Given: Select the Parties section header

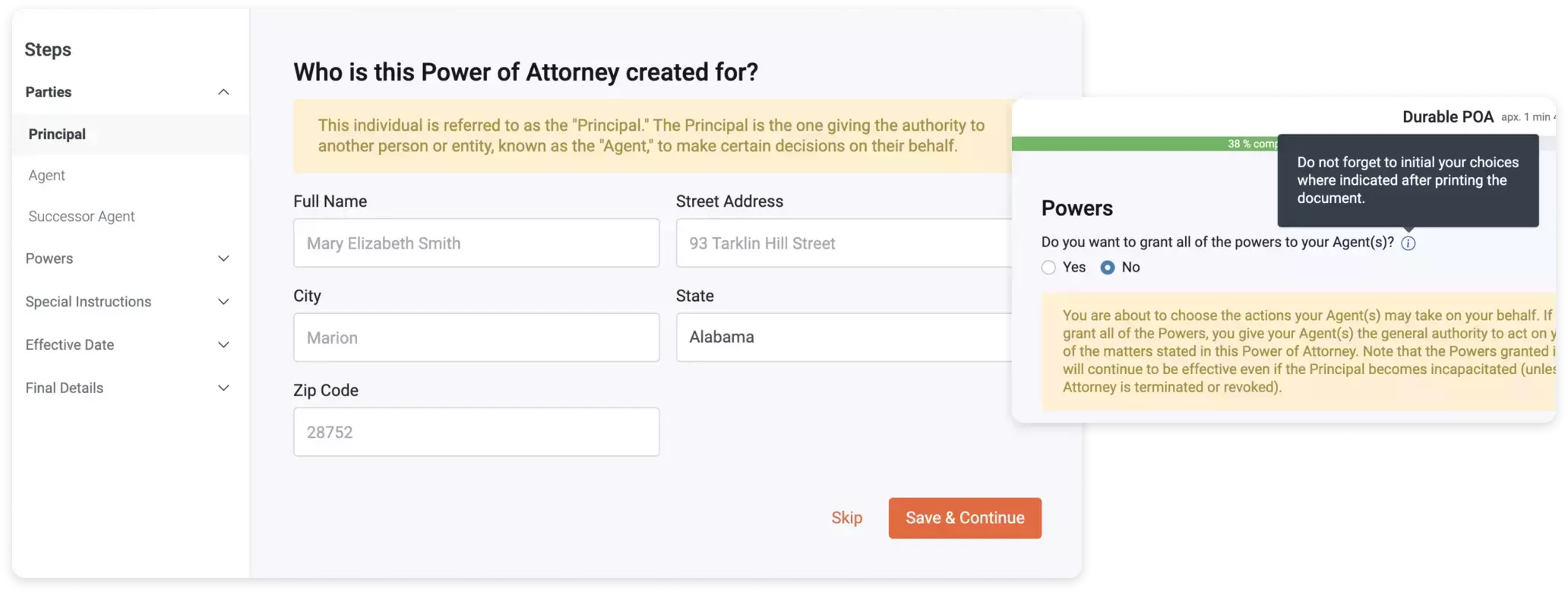Looking at the screenshot, I should 49,92.
